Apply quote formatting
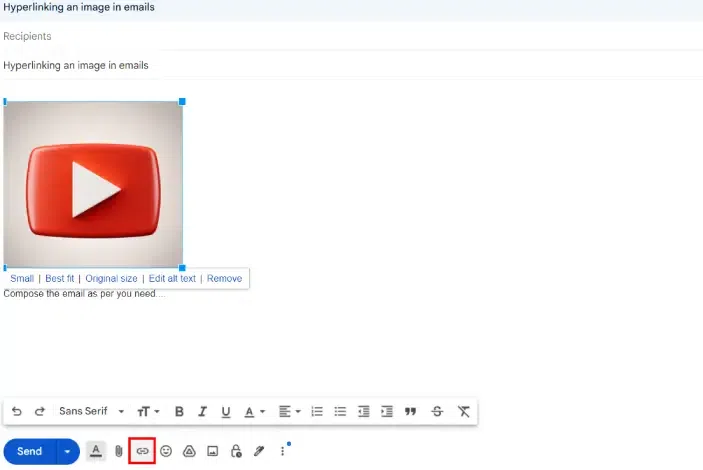The height and width of the screenshot is (470, 703). (410, 411)
